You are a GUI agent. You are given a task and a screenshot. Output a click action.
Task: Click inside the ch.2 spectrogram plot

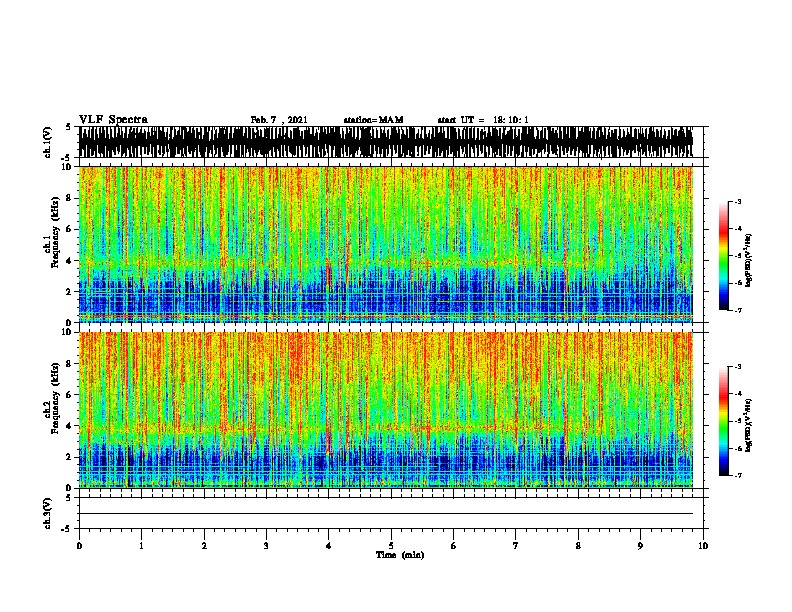click(x=386, y=410)
